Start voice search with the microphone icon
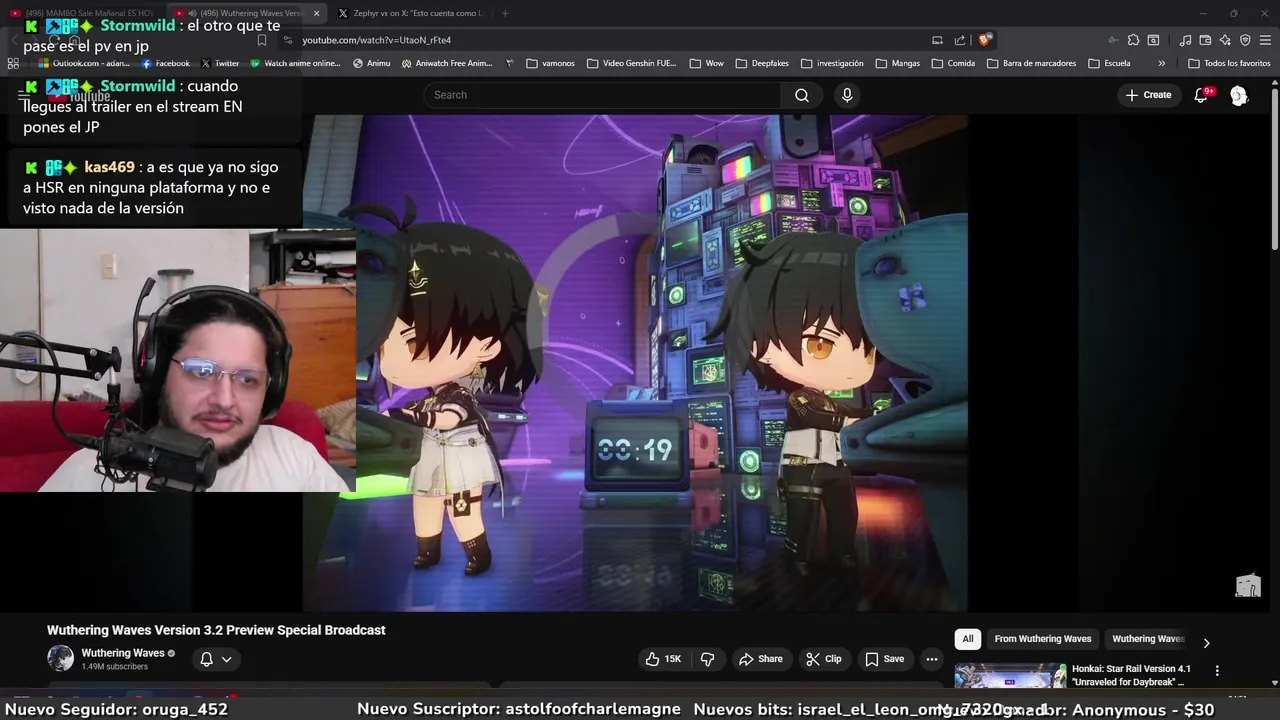The image size is (1280, 720). (847, 95)
